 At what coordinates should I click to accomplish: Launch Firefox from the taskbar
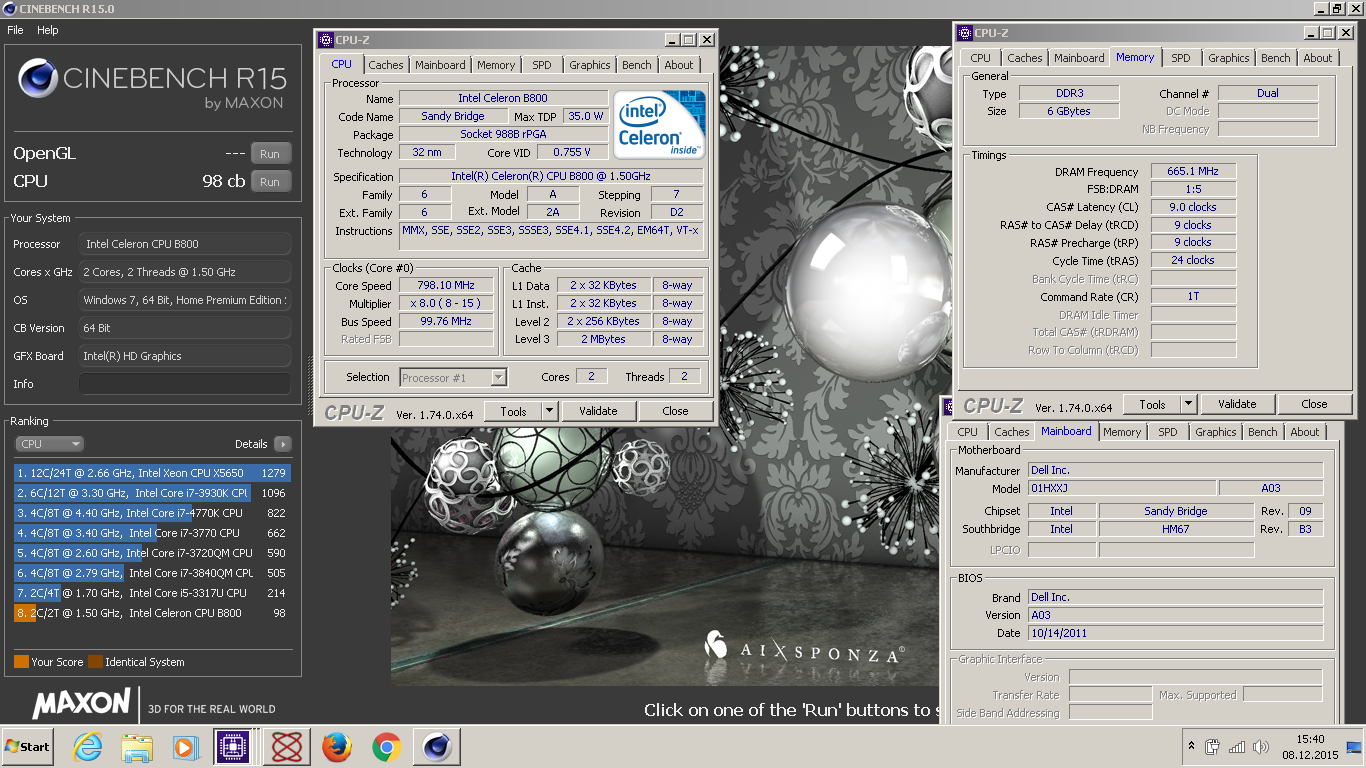coord(337,747)
